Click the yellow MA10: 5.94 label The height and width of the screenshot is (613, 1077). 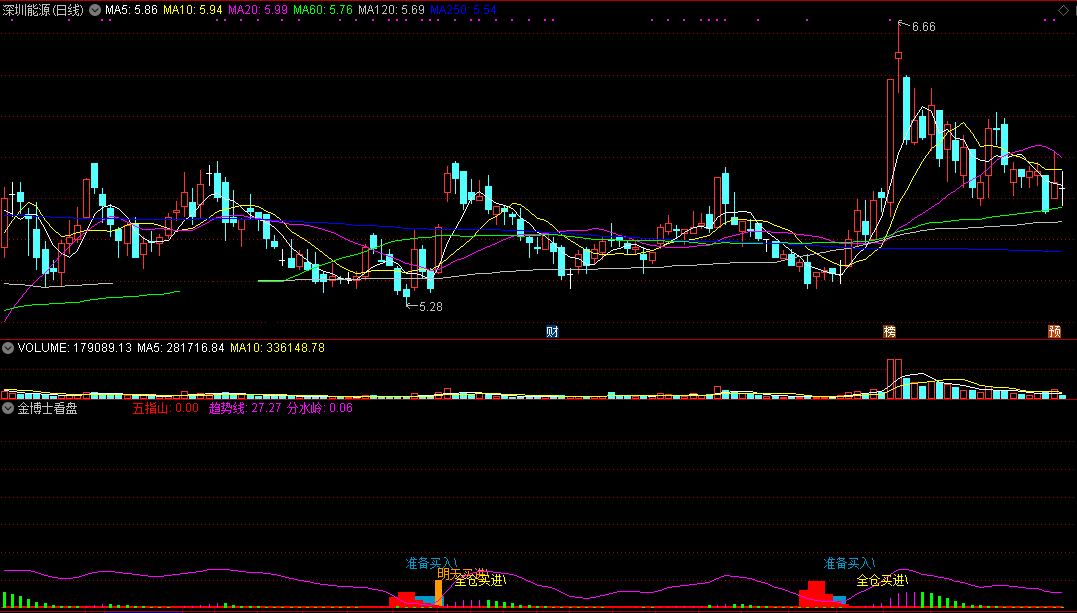tap(193, 10)
